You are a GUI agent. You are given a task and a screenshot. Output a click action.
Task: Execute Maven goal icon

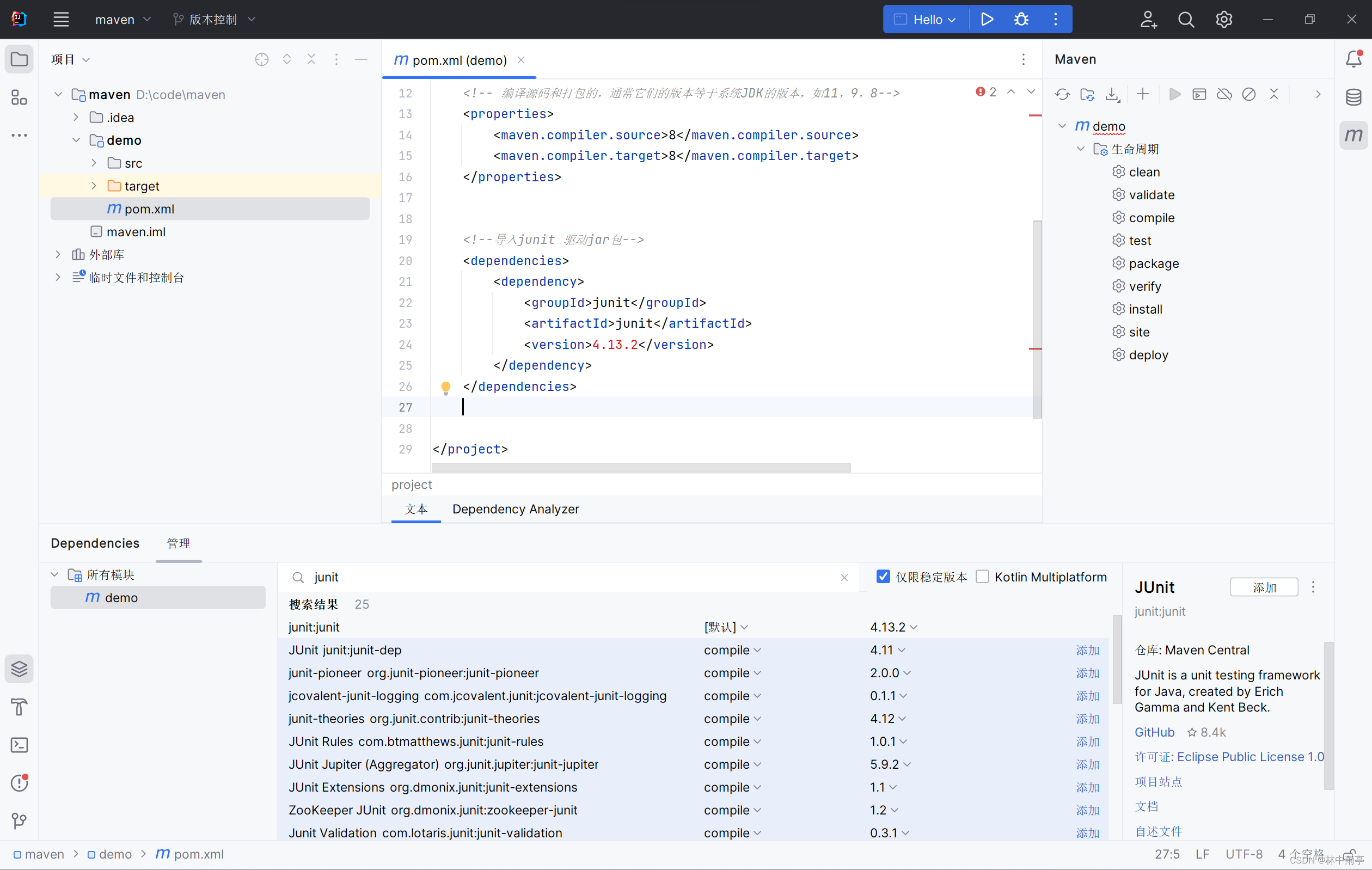pos(1199,94)
